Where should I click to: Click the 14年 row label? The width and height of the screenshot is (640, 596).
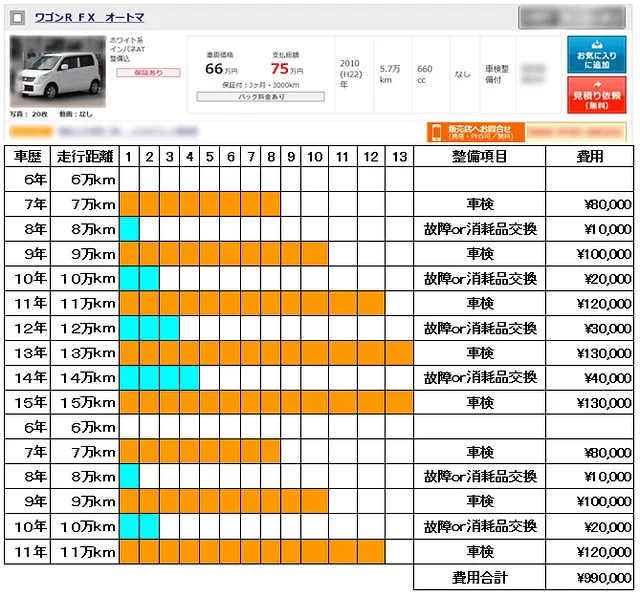coord(28,378)
